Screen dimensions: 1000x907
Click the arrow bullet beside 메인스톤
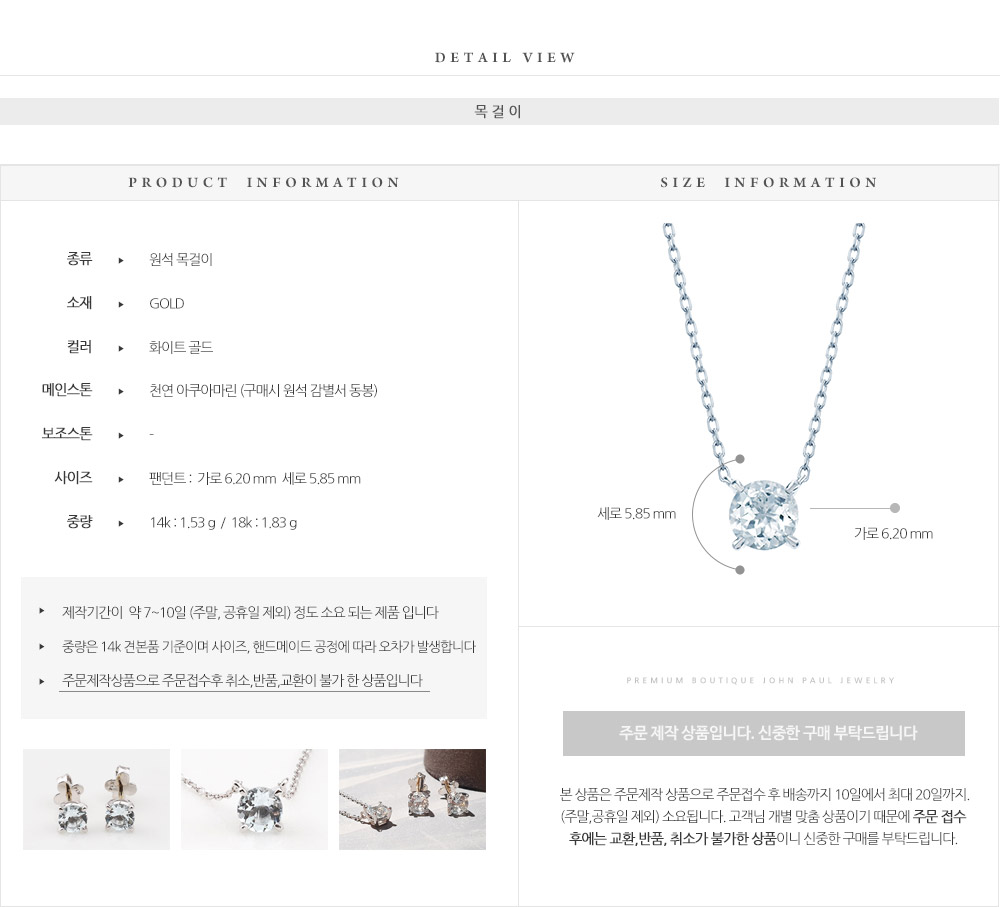(121, 391)
